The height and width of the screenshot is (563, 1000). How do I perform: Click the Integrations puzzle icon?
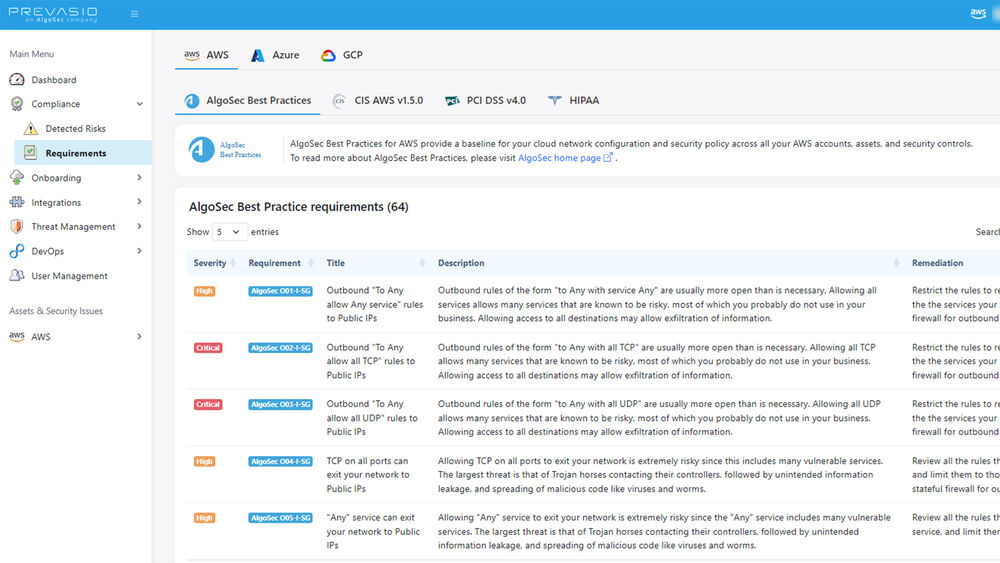(x=17, y=202)
